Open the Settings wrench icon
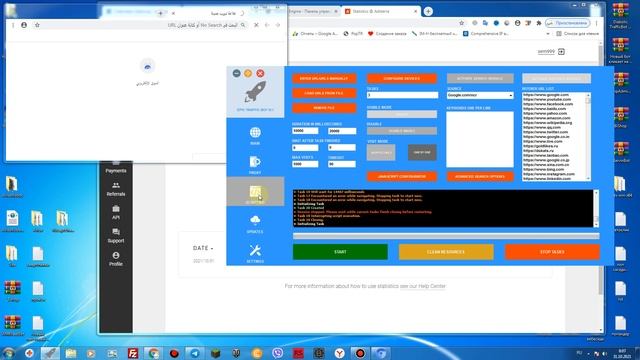Viewport: 640px width, 360px height. click(255, 251)
